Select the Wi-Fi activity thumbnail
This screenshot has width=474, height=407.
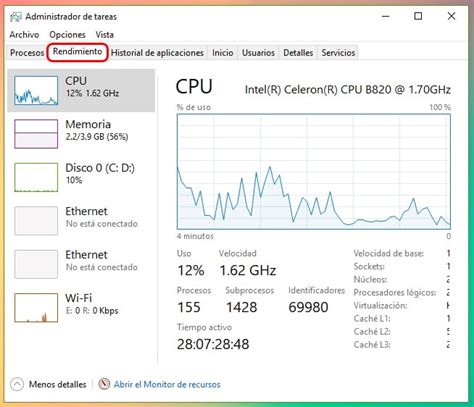(x=36, y=308)
